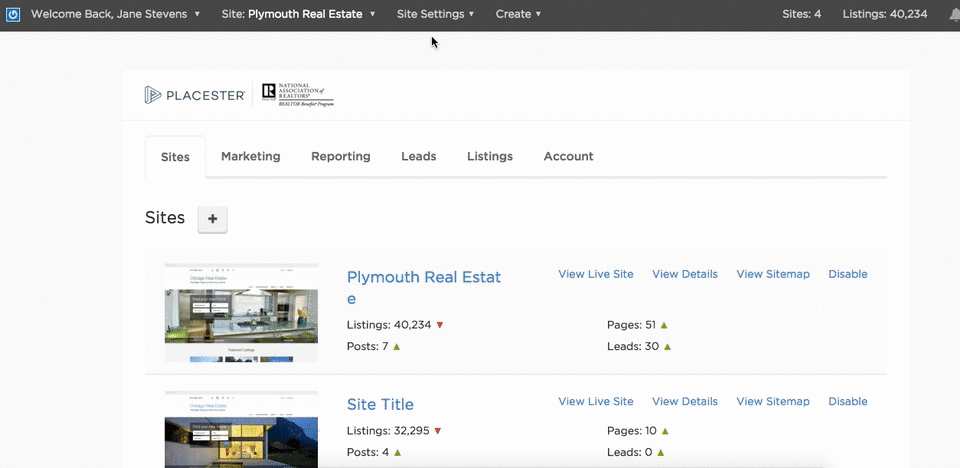Disable the Plymouth Real Estate site
Image resolution: width=960 pixels, height=468 pixels.
pyautogui.click(x=847, y=274)
